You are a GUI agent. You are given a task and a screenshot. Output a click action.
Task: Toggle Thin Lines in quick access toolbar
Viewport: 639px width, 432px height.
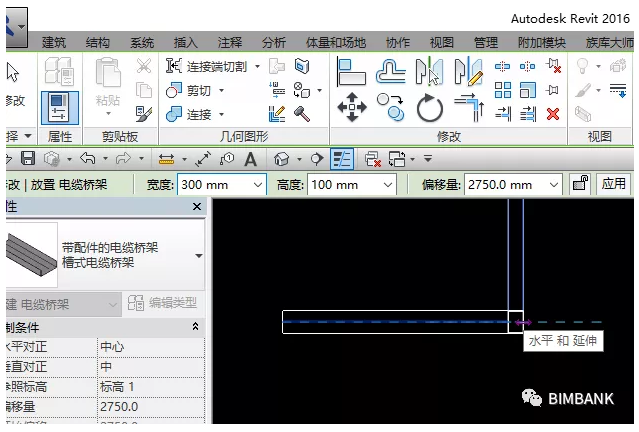coord(342,159)
